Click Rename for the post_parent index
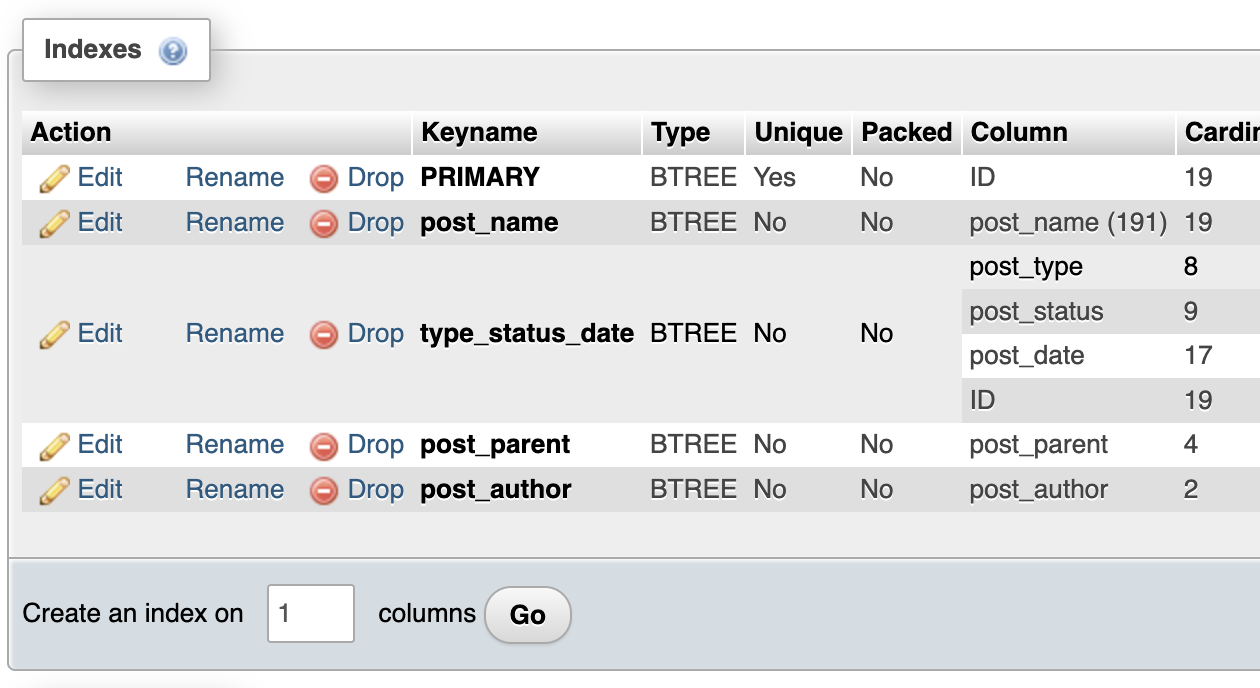 tap(235, 444)
